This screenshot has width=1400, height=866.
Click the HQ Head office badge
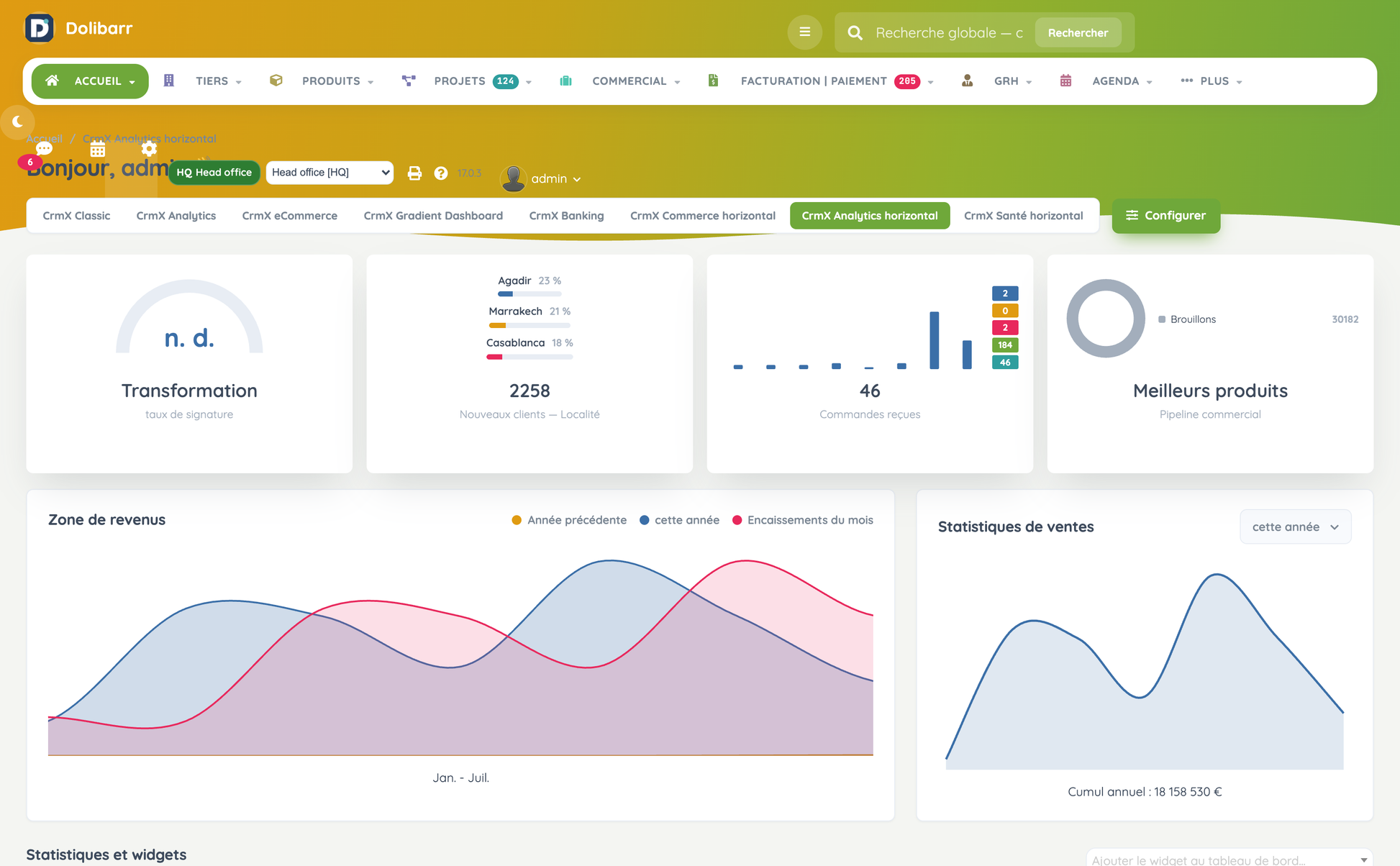point(214,173)
